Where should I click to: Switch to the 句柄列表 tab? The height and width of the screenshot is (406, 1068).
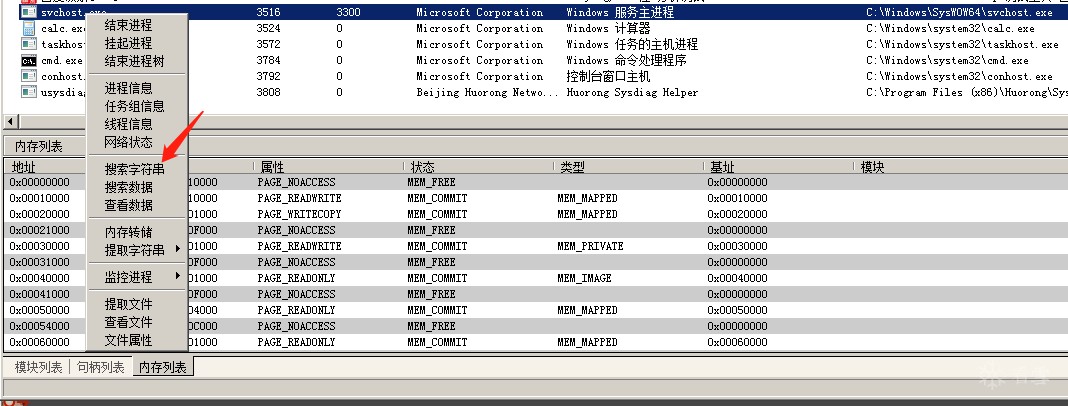tap(101, 368)
